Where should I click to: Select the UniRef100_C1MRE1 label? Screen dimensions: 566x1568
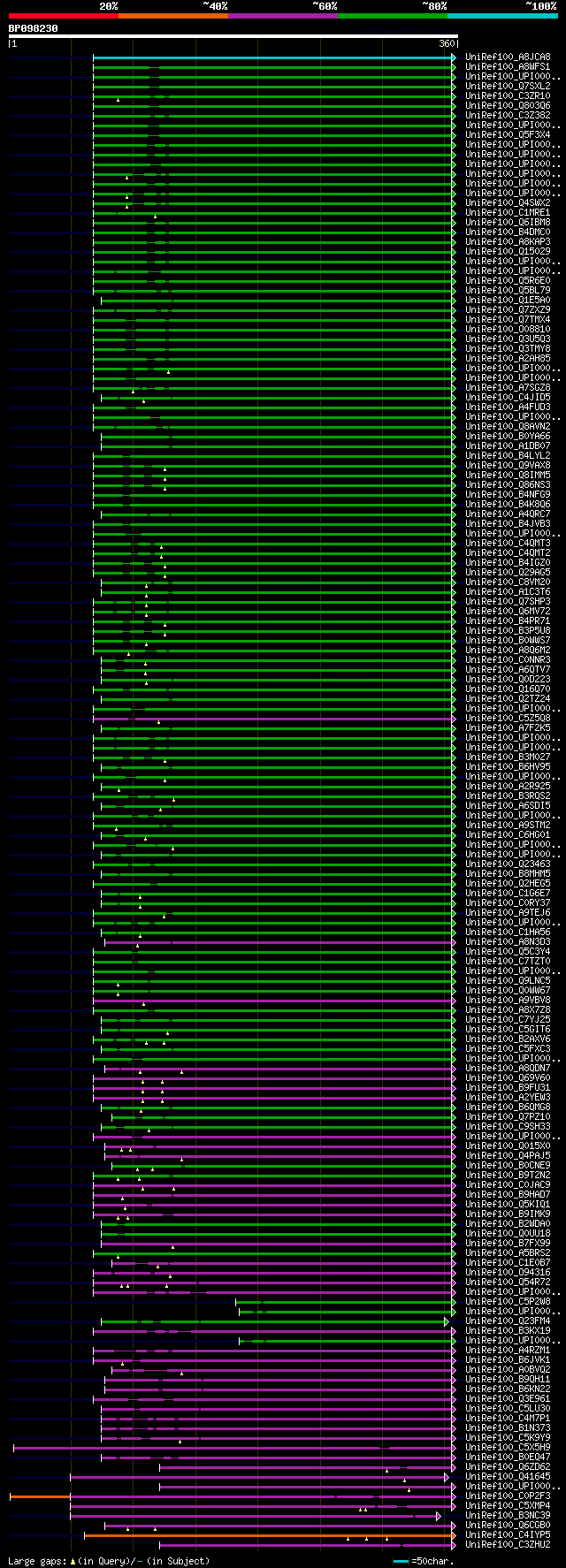508,213
